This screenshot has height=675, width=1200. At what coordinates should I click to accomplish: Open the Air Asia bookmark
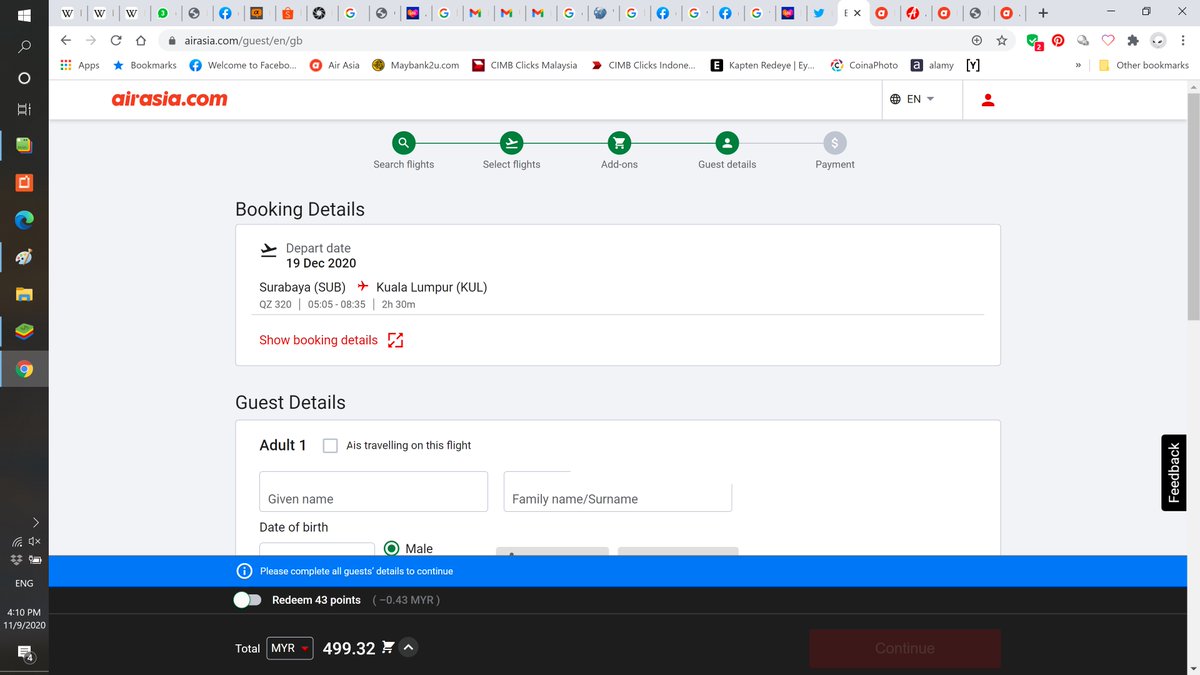(334, 65)
